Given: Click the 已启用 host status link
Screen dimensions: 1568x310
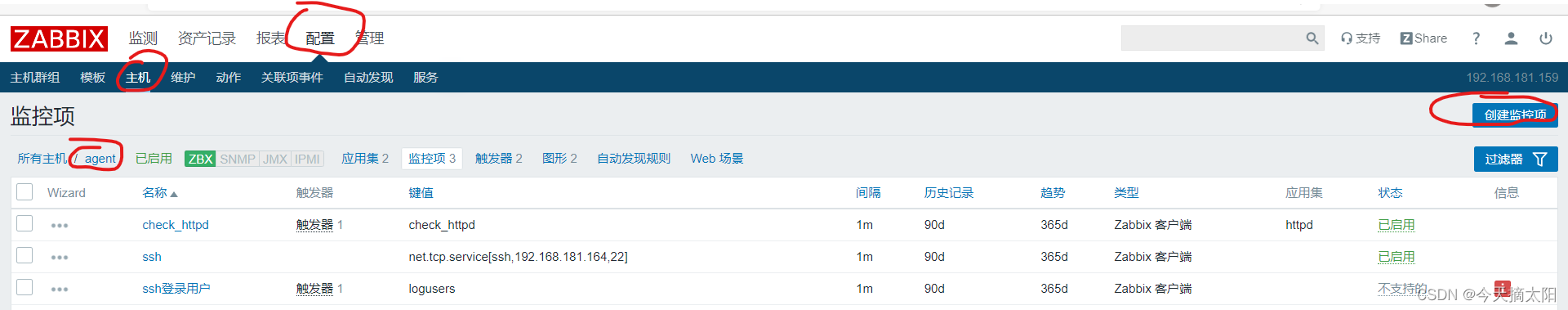Looking at the screenshot, I should pos(154,159).
